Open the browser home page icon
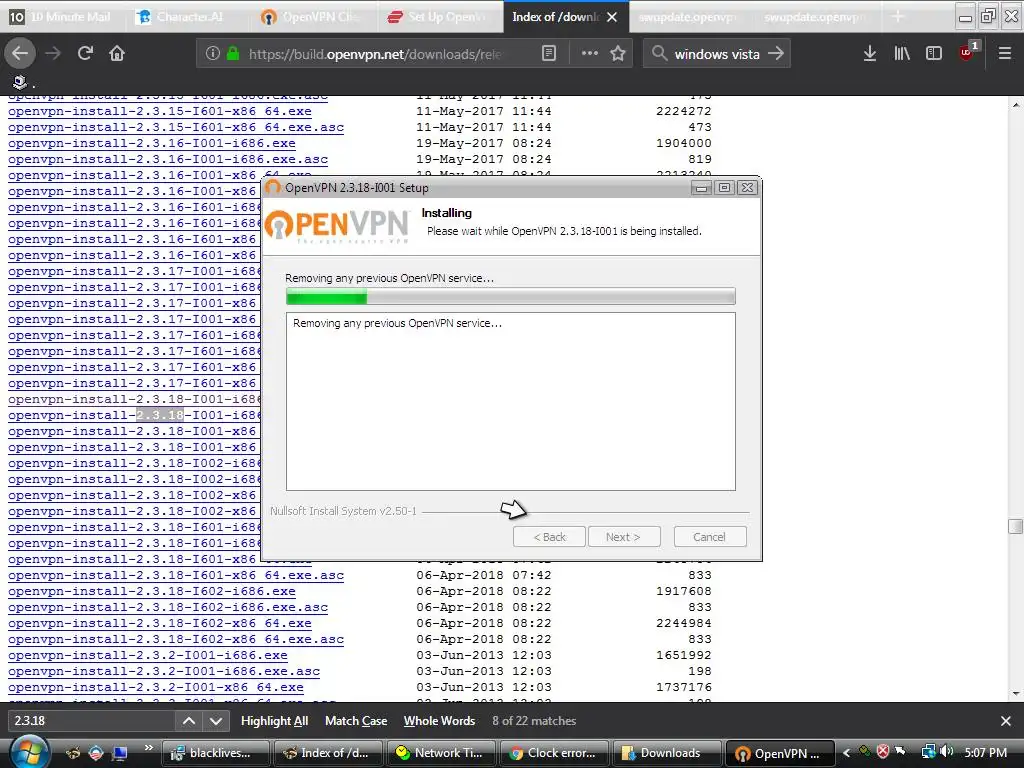Screen dimensions: 1024x768 [x=117, y=53]
